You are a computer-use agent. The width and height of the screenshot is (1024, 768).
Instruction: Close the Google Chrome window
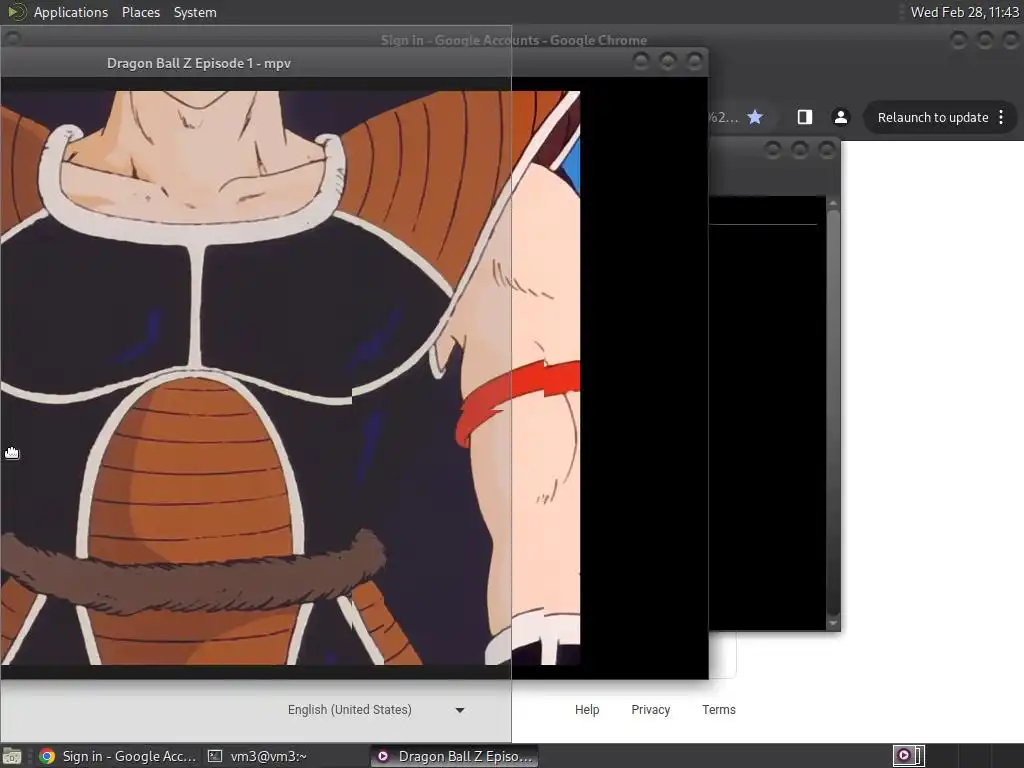pos(1011,40)
